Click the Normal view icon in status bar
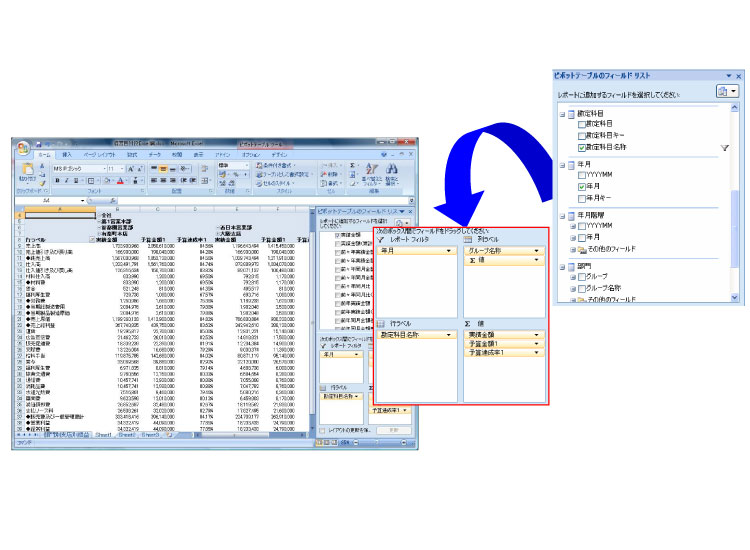Viewport: 750px width, 550px height. tap(319, 443)
